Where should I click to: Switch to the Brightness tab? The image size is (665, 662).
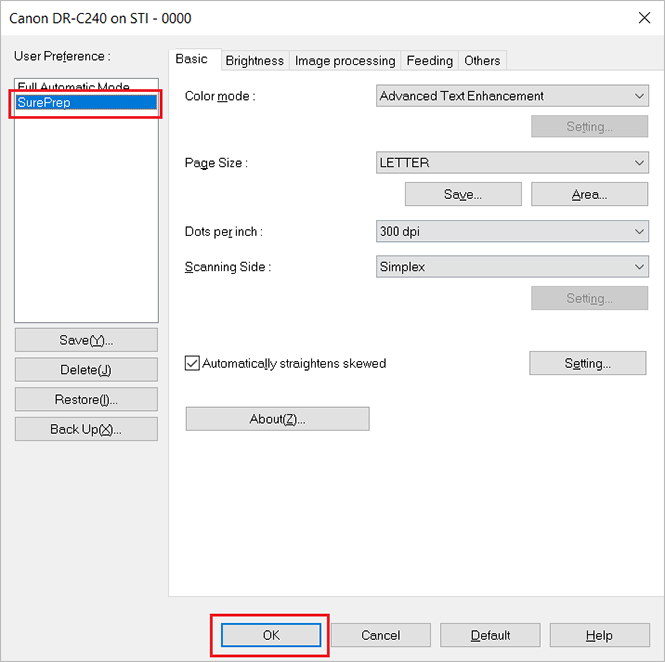click(254, 61)
